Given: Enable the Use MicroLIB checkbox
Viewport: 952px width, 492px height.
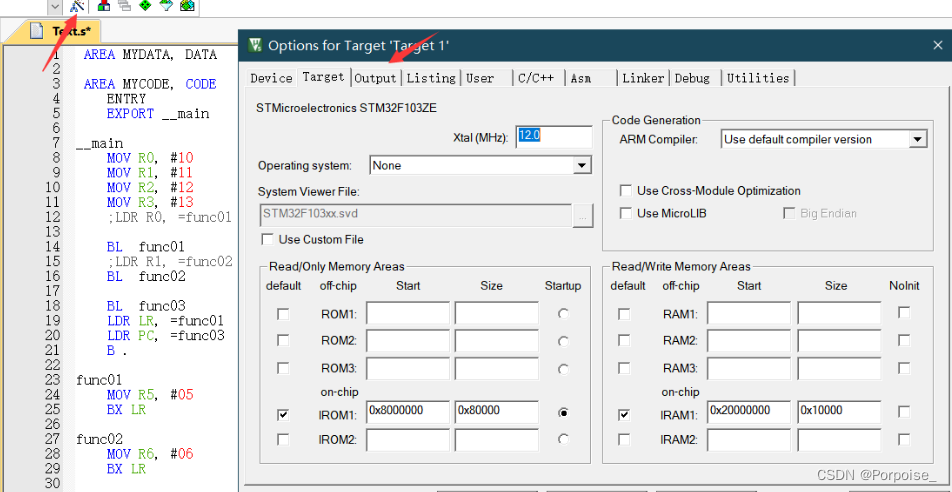Looking at the screenshot, I should click(x=625, y=213).
